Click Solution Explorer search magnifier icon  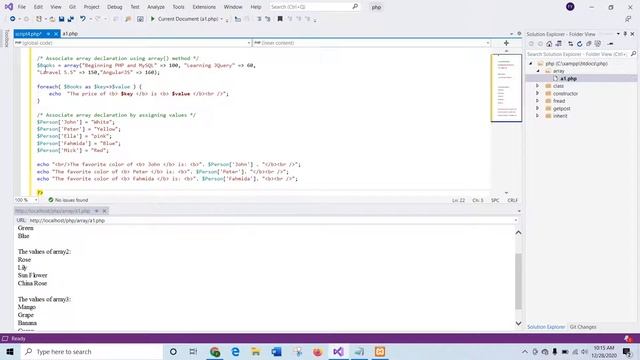coord(633,54)
